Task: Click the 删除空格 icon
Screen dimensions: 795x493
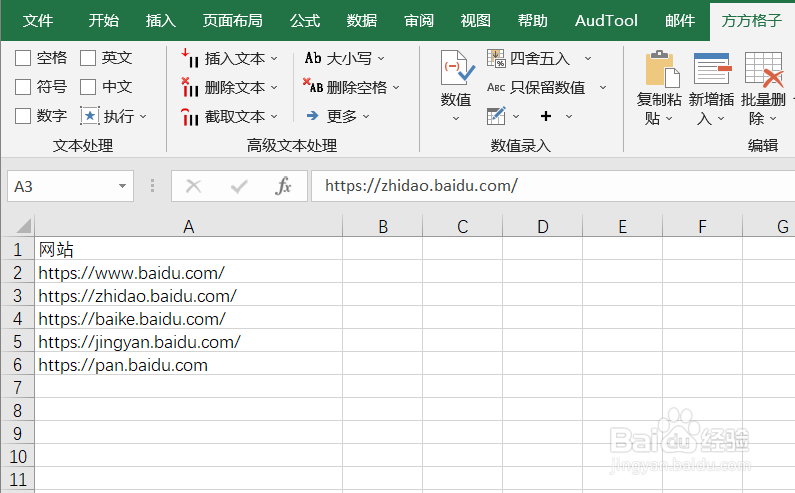Action: pos(313,86)
